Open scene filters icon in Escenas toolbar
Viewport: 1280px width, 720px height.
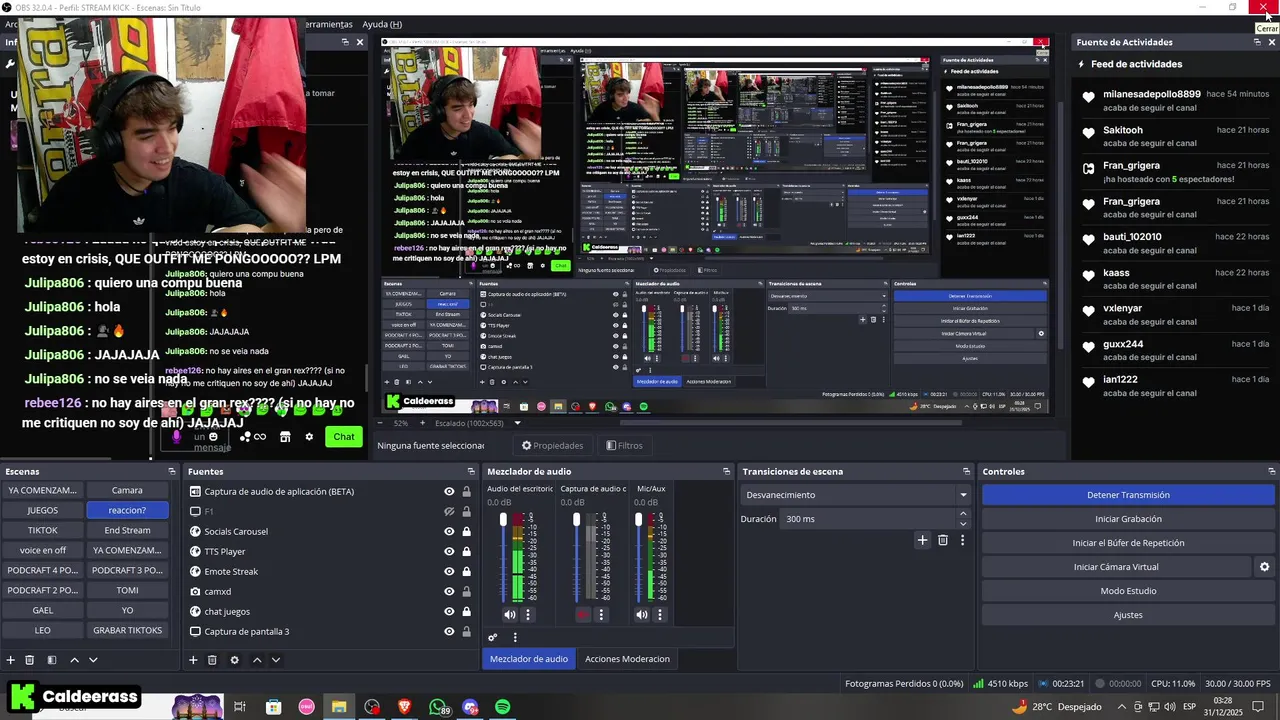[51, 660]
